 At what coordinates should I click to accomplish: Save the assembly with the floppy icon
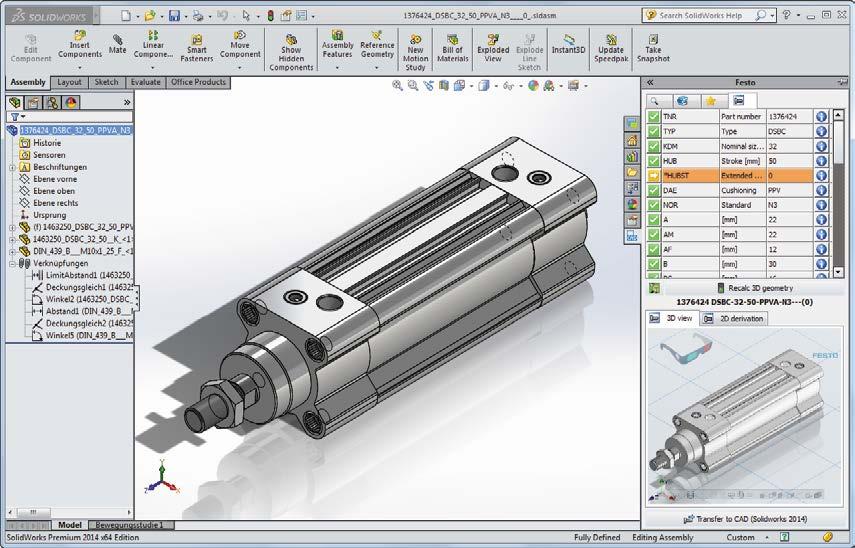click(x=174, y=16)
